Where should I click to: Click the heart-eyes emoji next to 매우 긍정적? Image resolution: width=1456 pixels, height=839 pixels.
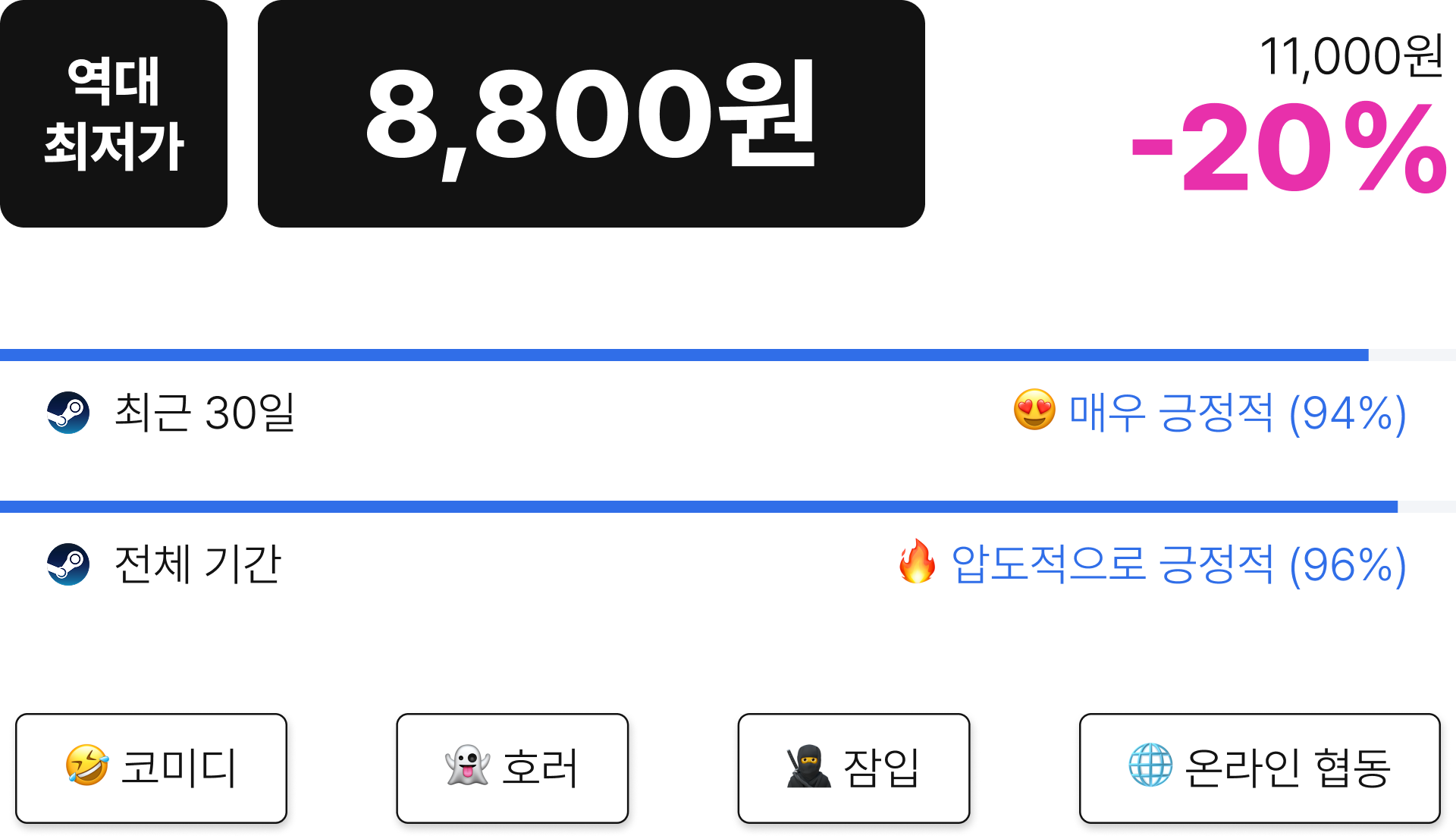point(1034,410)
